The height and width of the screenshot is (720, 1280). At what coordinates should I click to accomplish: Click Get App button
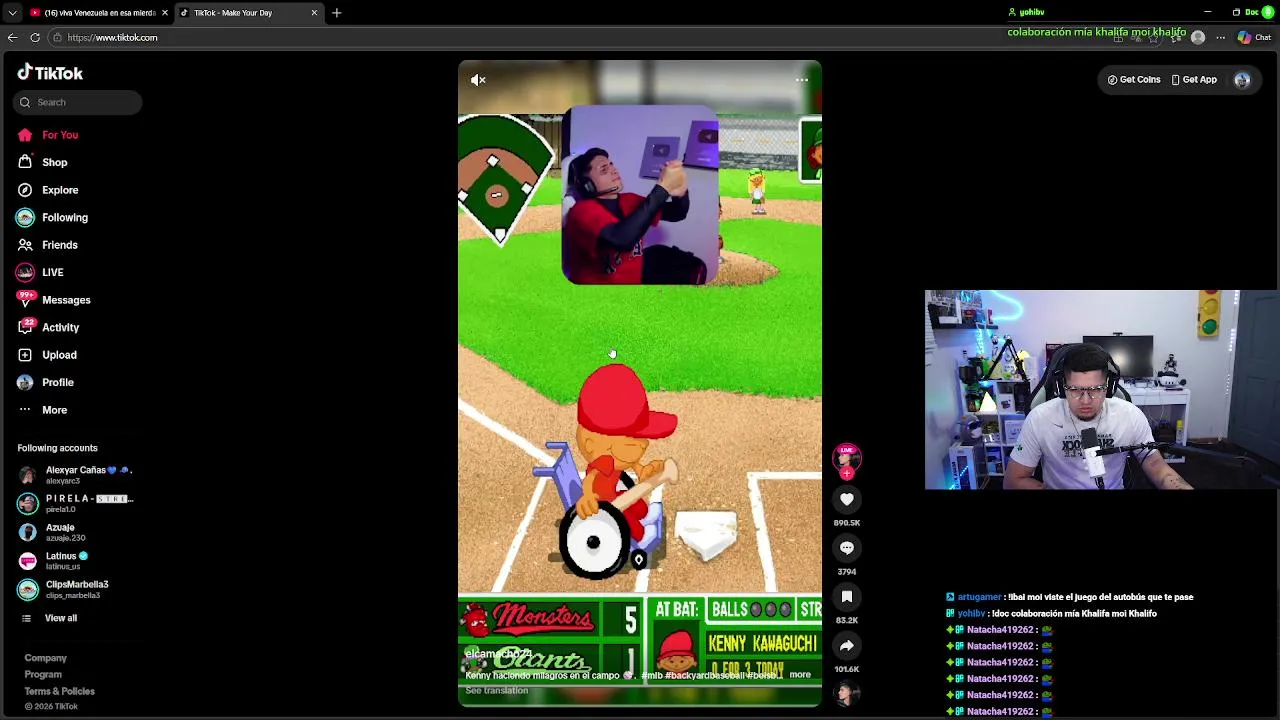1194,80
